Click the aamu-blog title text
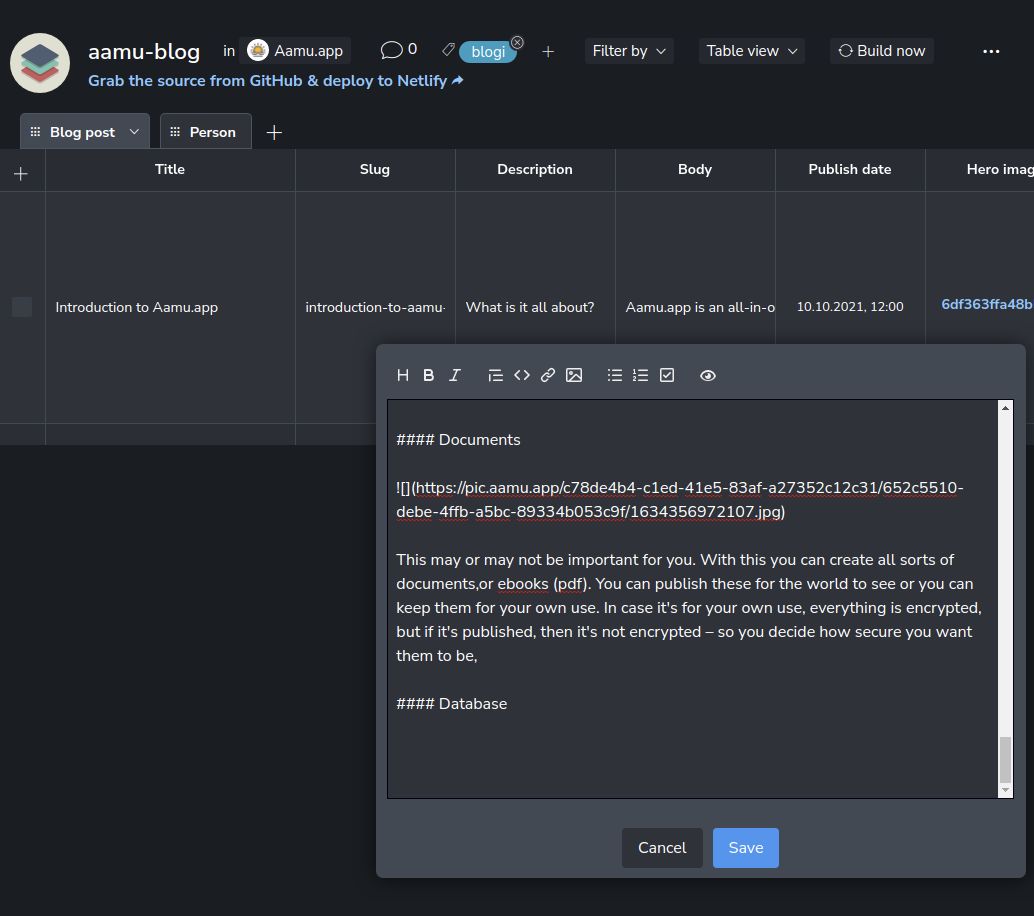The image size is (1034, 916). [x=144, y=51]
